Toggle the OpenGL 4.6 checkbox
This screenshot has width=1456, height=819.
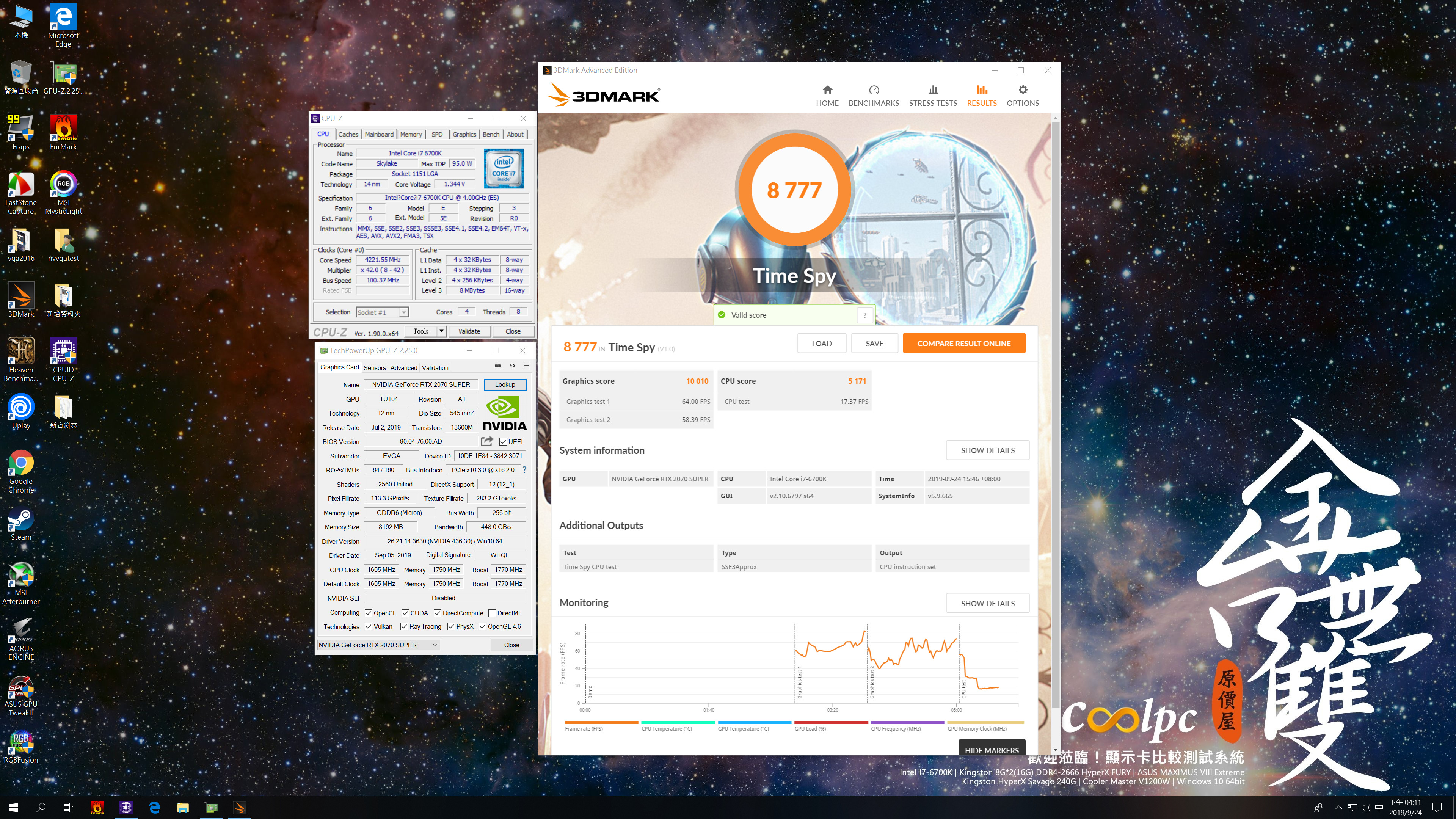(x=483, y=626)
